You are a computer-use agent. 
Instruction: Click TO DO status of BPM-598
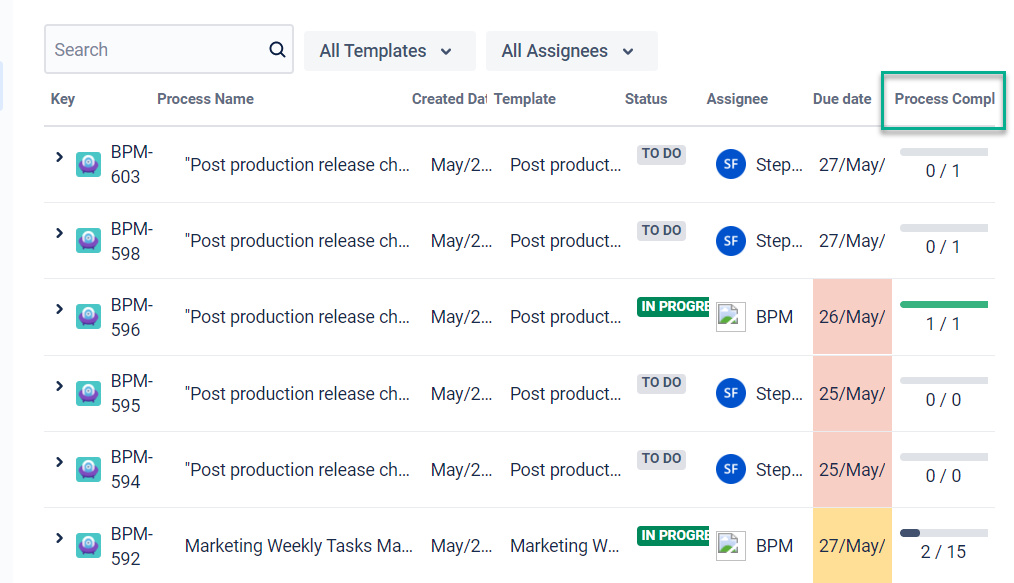click(x=661, y=230)
